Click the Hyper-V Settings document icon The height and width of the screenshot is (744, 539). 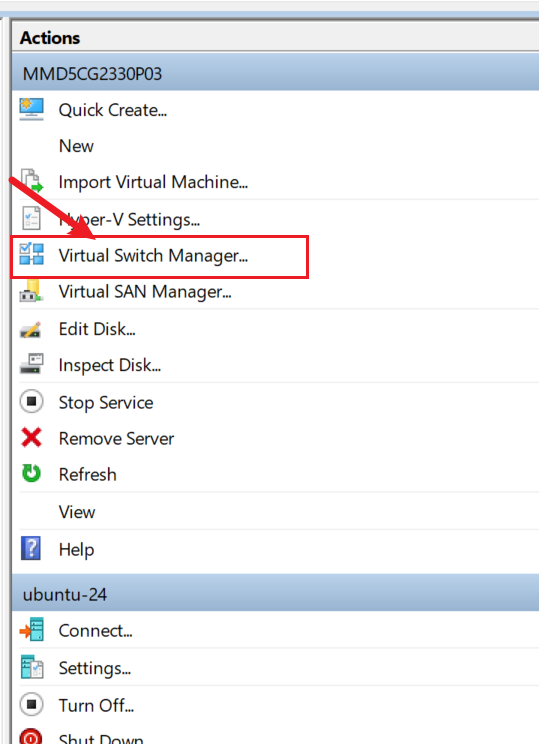32,219
